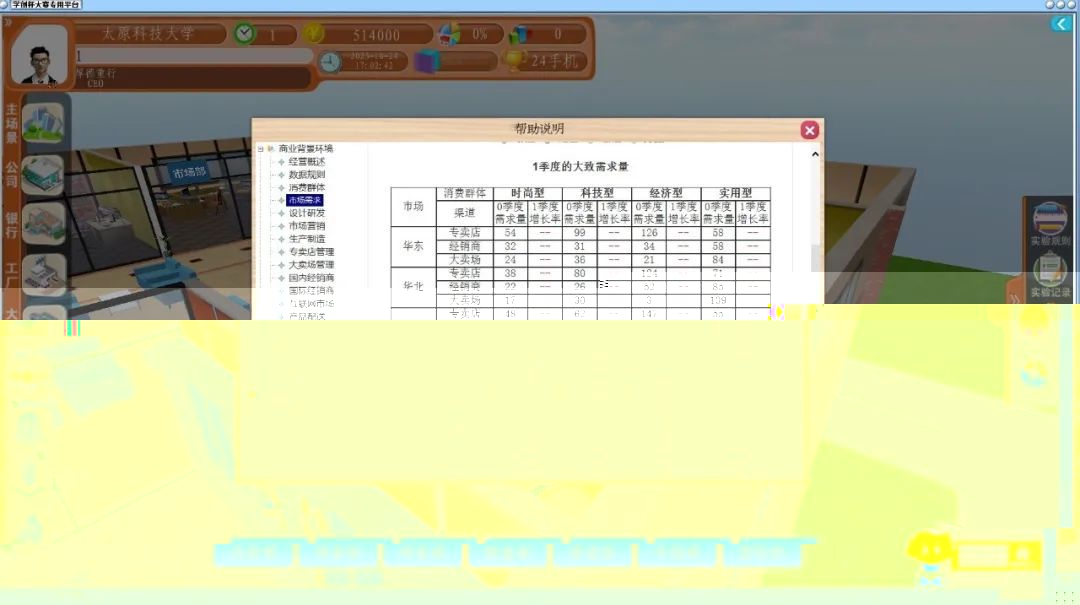Click the purple cube icon

pos(427,61)
